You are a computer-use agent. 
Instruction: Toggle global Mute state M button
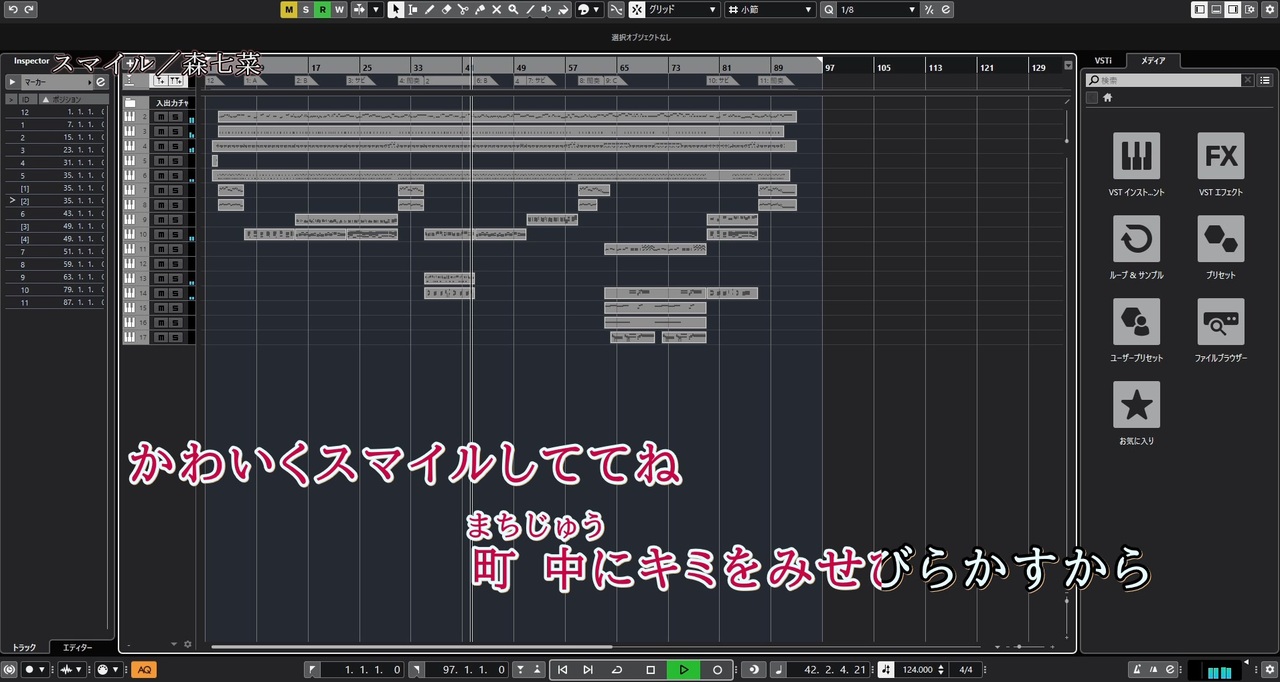(289, 9)
